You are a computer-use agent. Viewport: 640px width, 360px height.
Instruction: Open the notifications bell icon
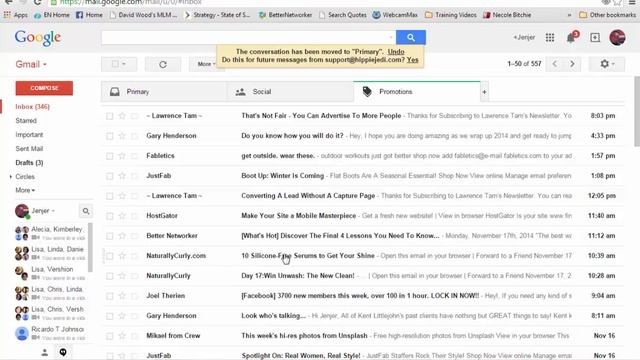pyautogui.click(x=571, y=38)
